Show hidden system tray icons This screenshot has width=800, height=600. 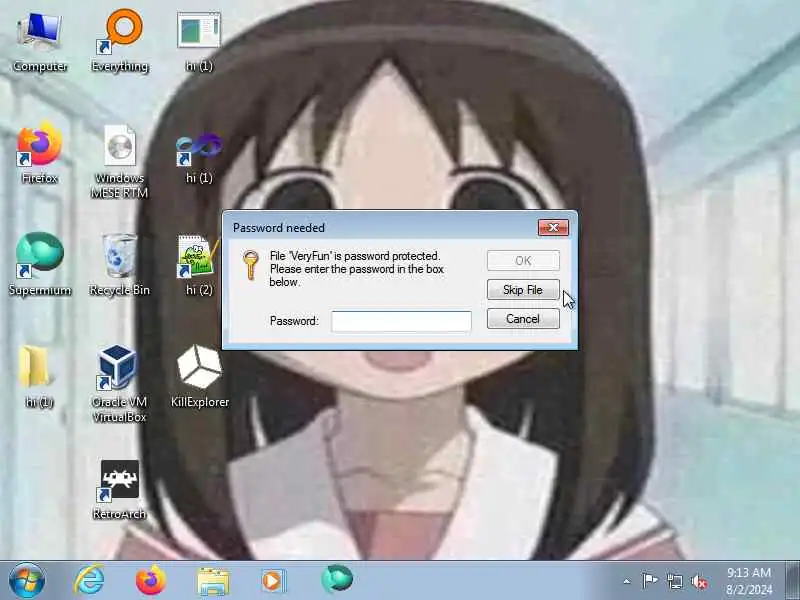click(x=627, y=581)
